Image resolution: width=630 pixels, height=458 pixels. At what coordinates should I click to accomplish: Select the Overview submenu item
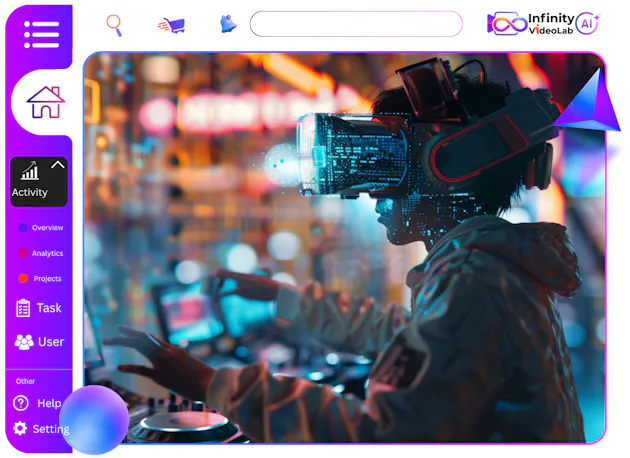(46, 228)
